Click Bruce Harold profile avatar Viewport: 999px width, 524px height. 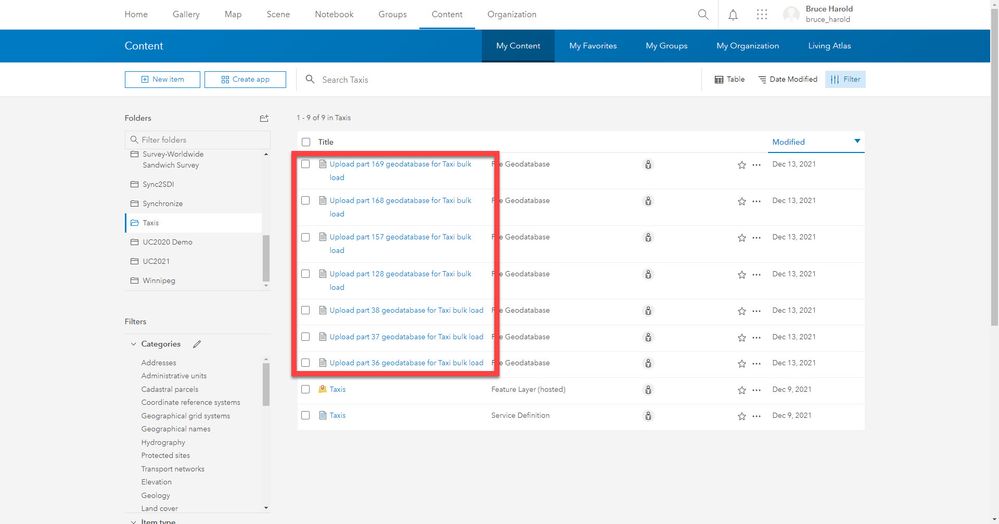coord(791,14)
